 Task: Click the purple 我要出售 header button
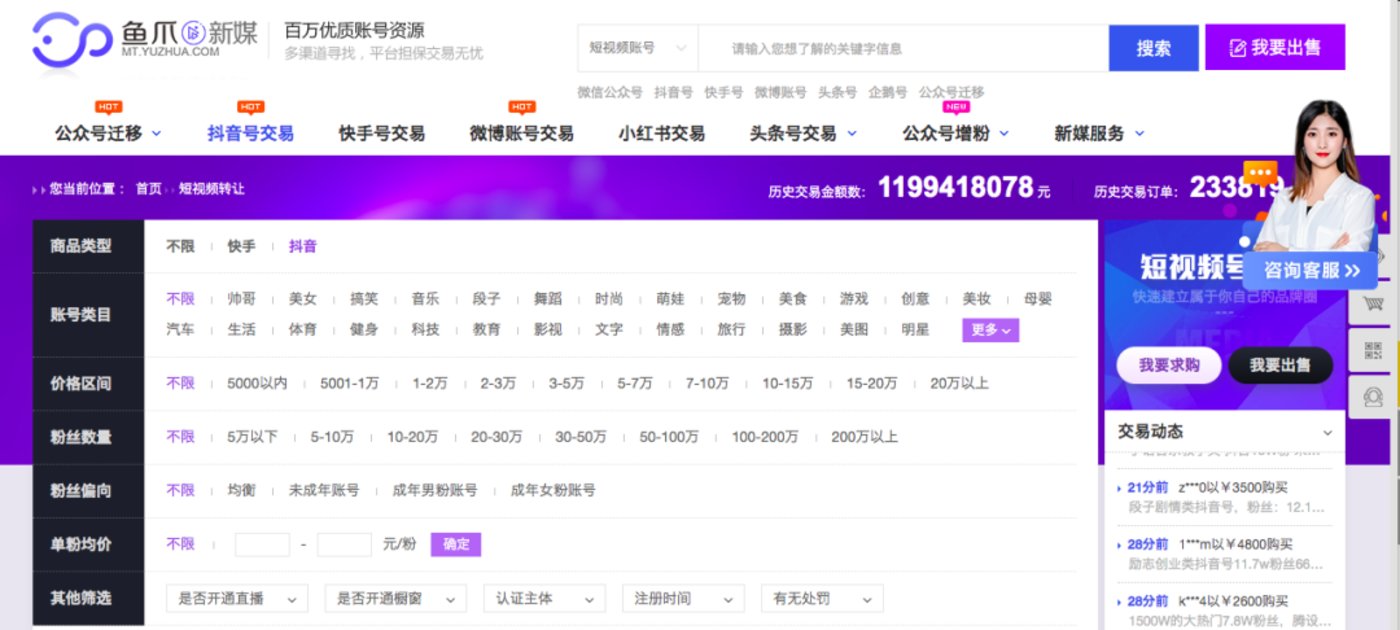[x=1274, y=48]
